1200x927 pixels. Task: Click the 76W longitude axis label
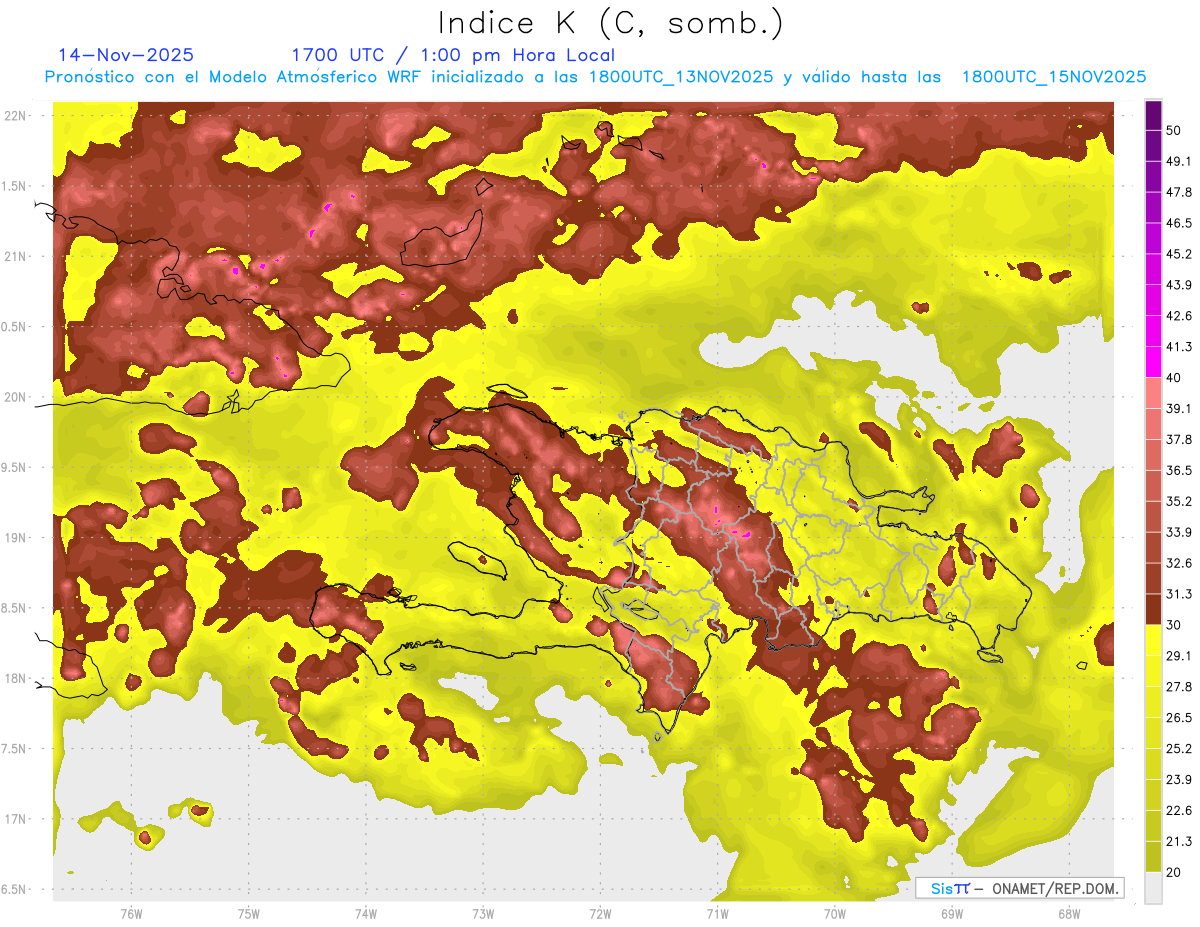pos(131,914)
